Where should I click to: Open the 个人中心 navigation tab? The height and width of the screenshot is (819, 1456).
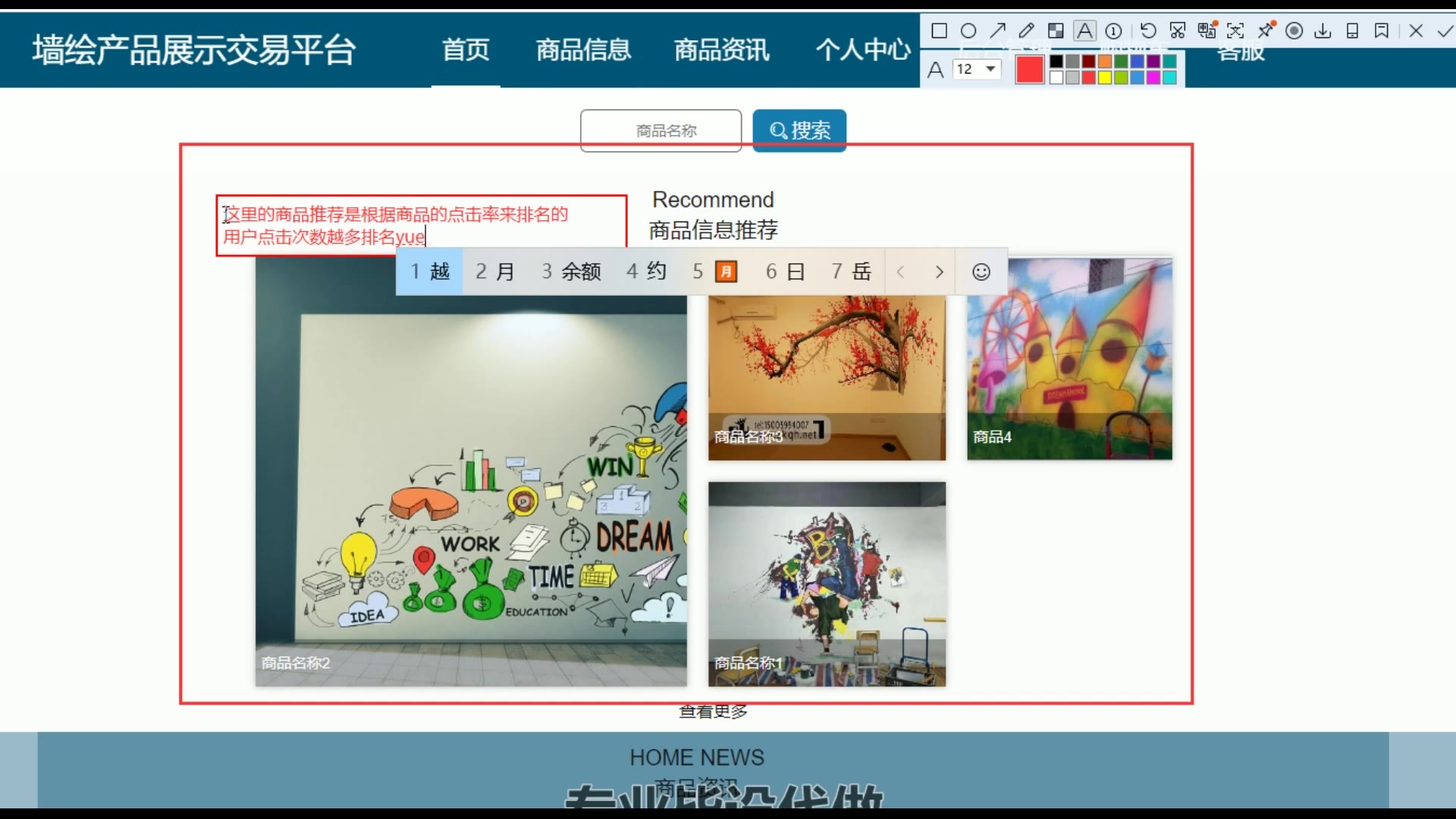point(863,50)
